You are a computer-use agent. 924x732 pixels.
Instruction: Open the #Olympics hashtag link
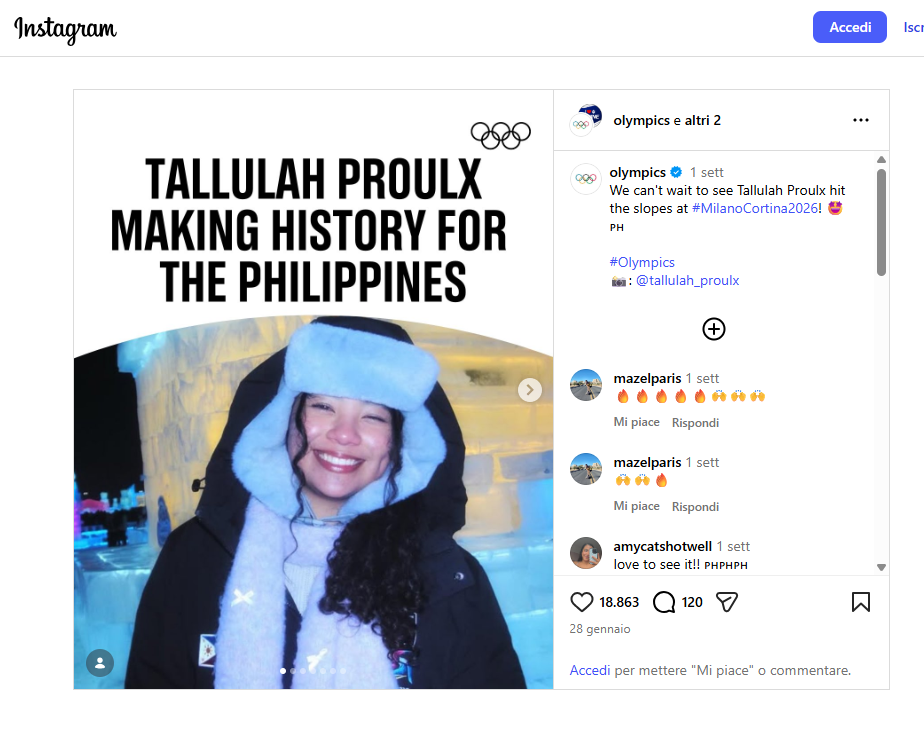[x=642, y=262]
